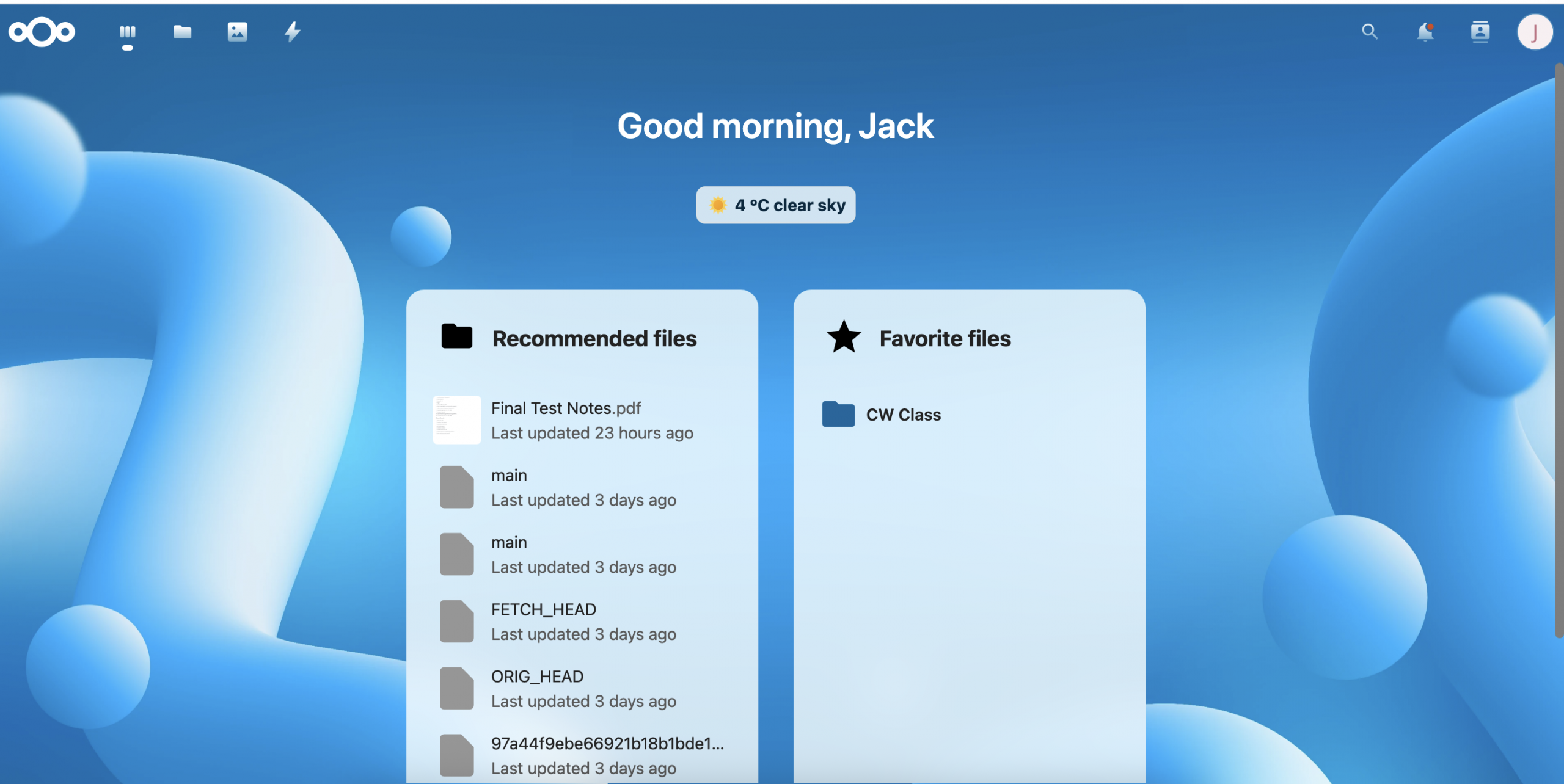Open the Activity app
The image size is (1564, 784).
coord(293,32)
